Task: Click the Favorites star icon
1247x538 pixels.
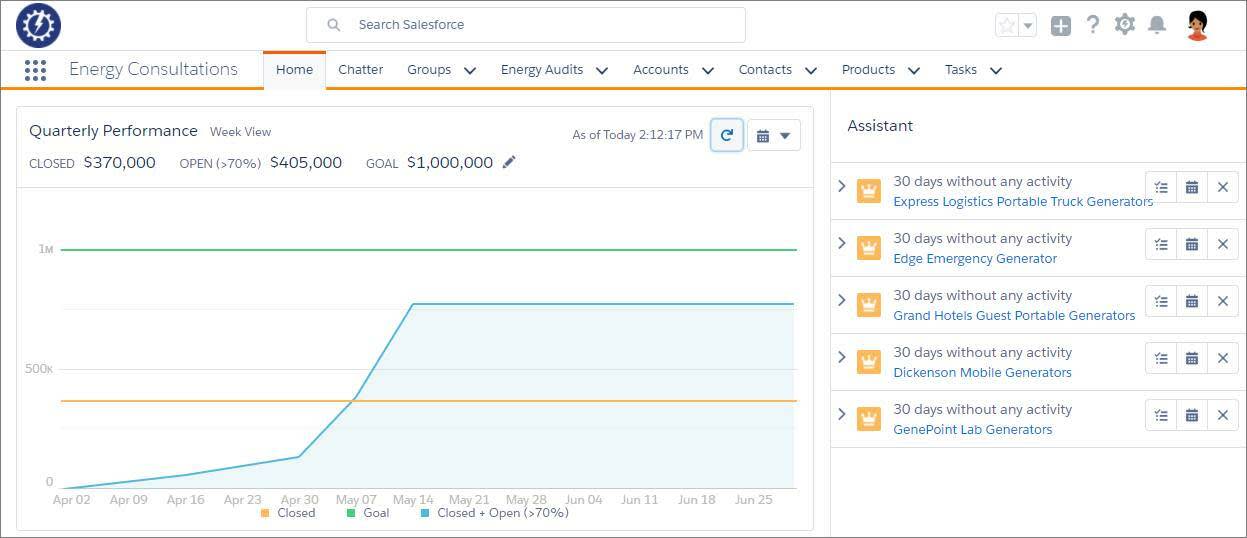Action: pos(1007,25)
